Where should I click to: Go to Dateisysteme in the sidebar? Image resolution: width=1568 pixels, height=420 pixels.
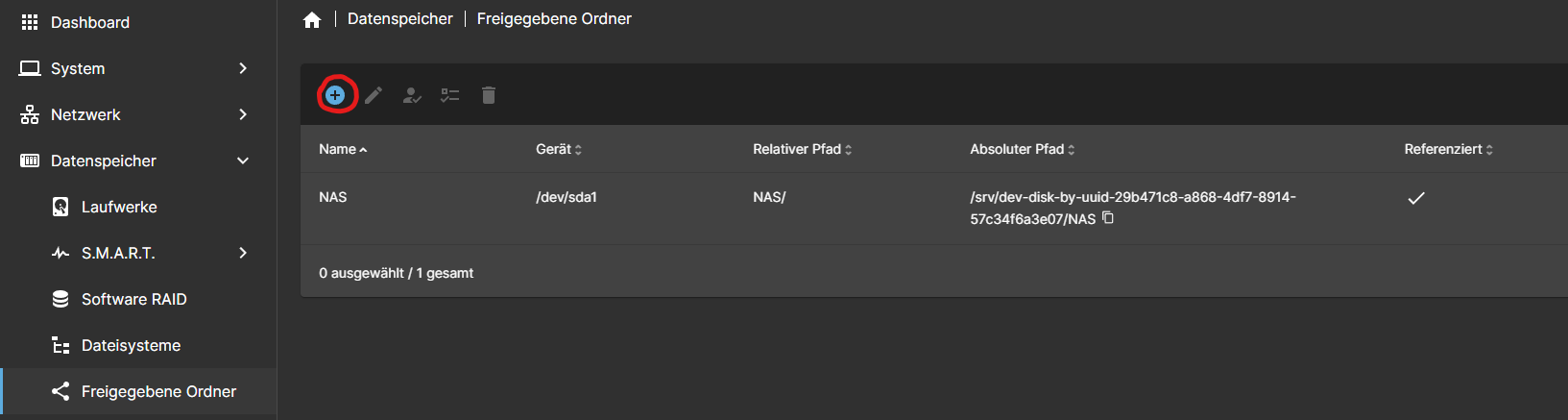coord(131,345)
